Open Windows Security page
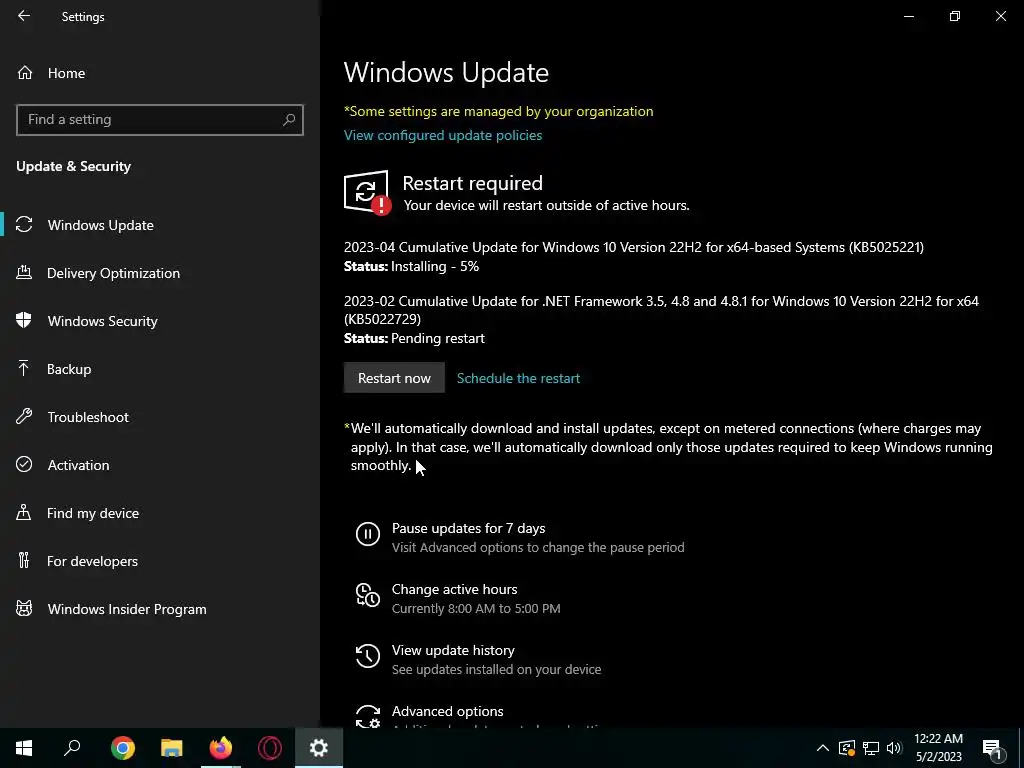This screenshot has width=1024, height=768. click(103, 321)
